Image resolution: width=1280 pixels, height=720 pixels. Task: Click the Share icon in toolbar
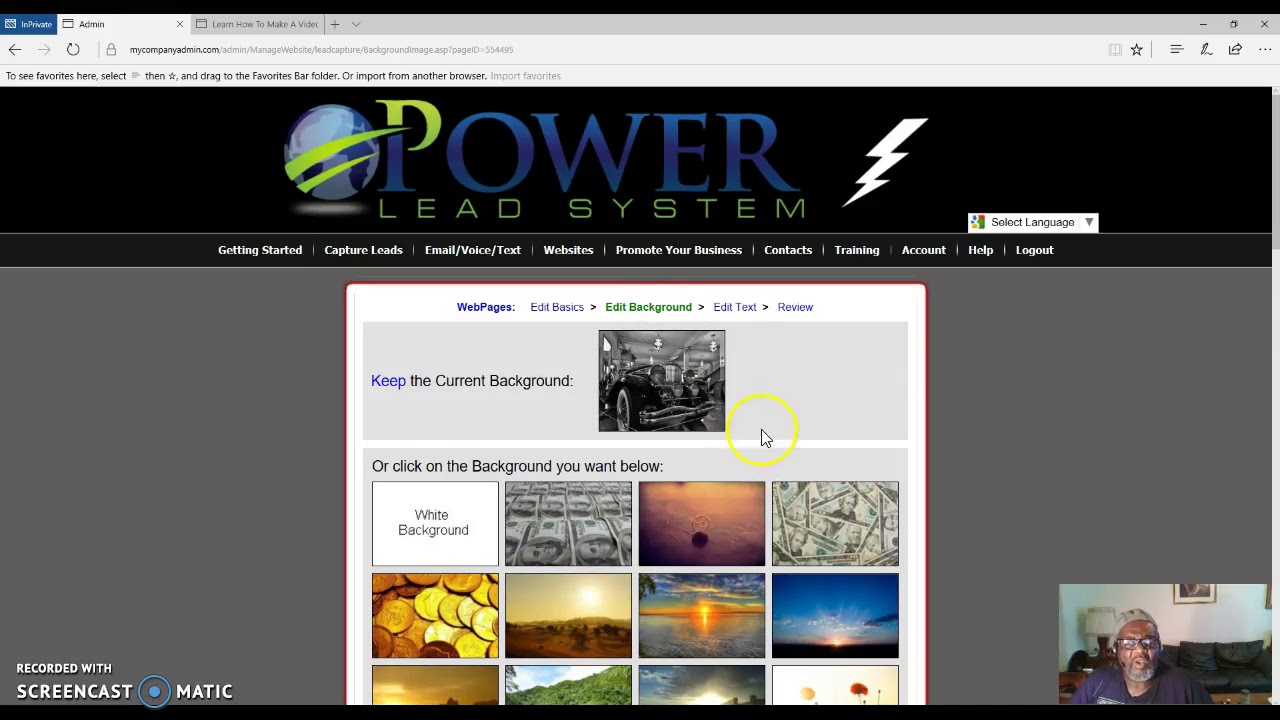pos(1235,49)
